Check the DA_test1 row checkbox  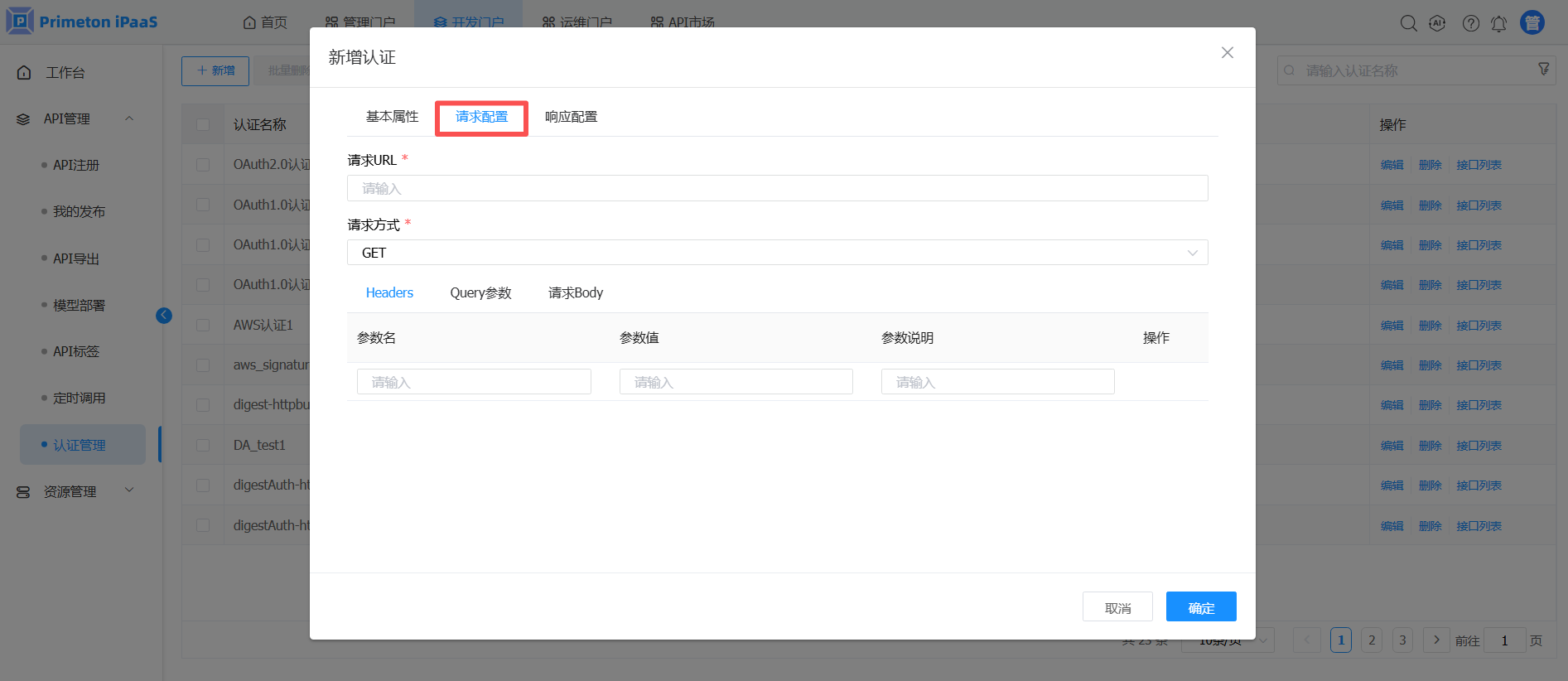203,445
